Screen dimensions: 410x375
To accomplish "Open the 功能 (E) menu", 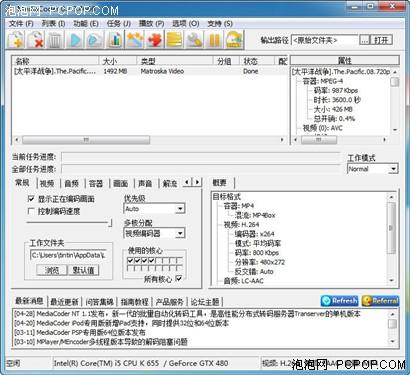I will 86,24.
